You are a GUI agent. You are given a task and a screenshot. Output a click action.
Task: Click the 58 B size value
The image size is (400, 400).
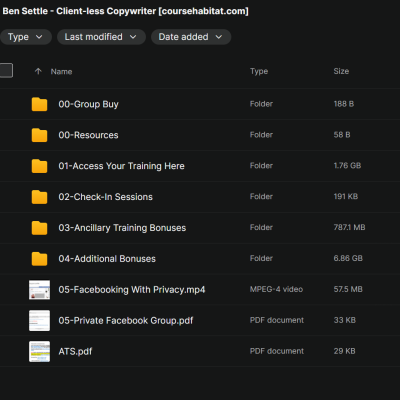coord(342,135)
